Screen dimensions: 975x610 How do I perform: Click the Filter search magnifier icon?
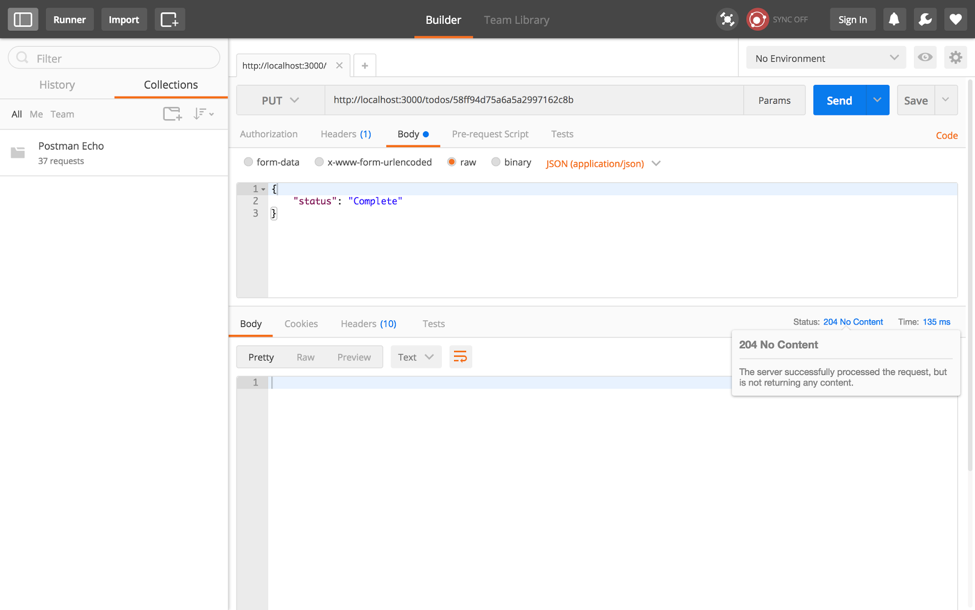pyautogui.click(x=22, y=58)
